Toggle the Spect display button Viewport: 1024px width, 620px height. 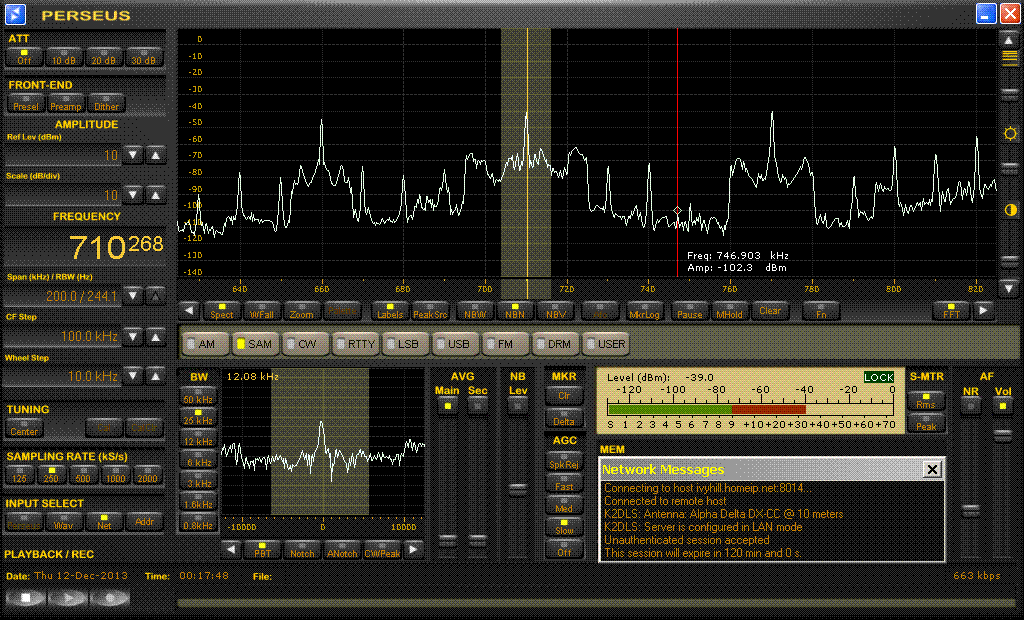point(221,312)
